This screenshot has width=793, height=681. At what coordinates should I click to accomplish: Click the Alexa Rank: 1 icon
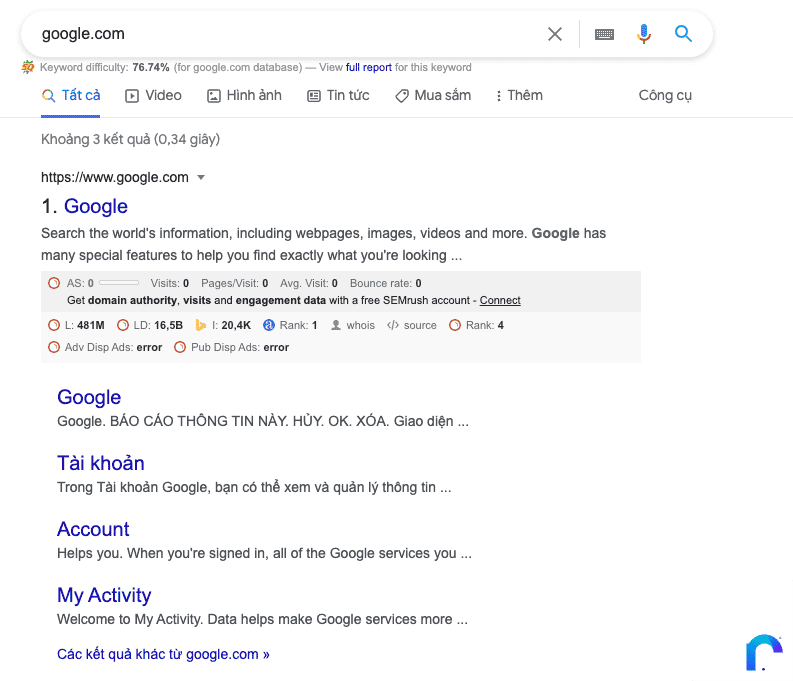tap(269, 325)
